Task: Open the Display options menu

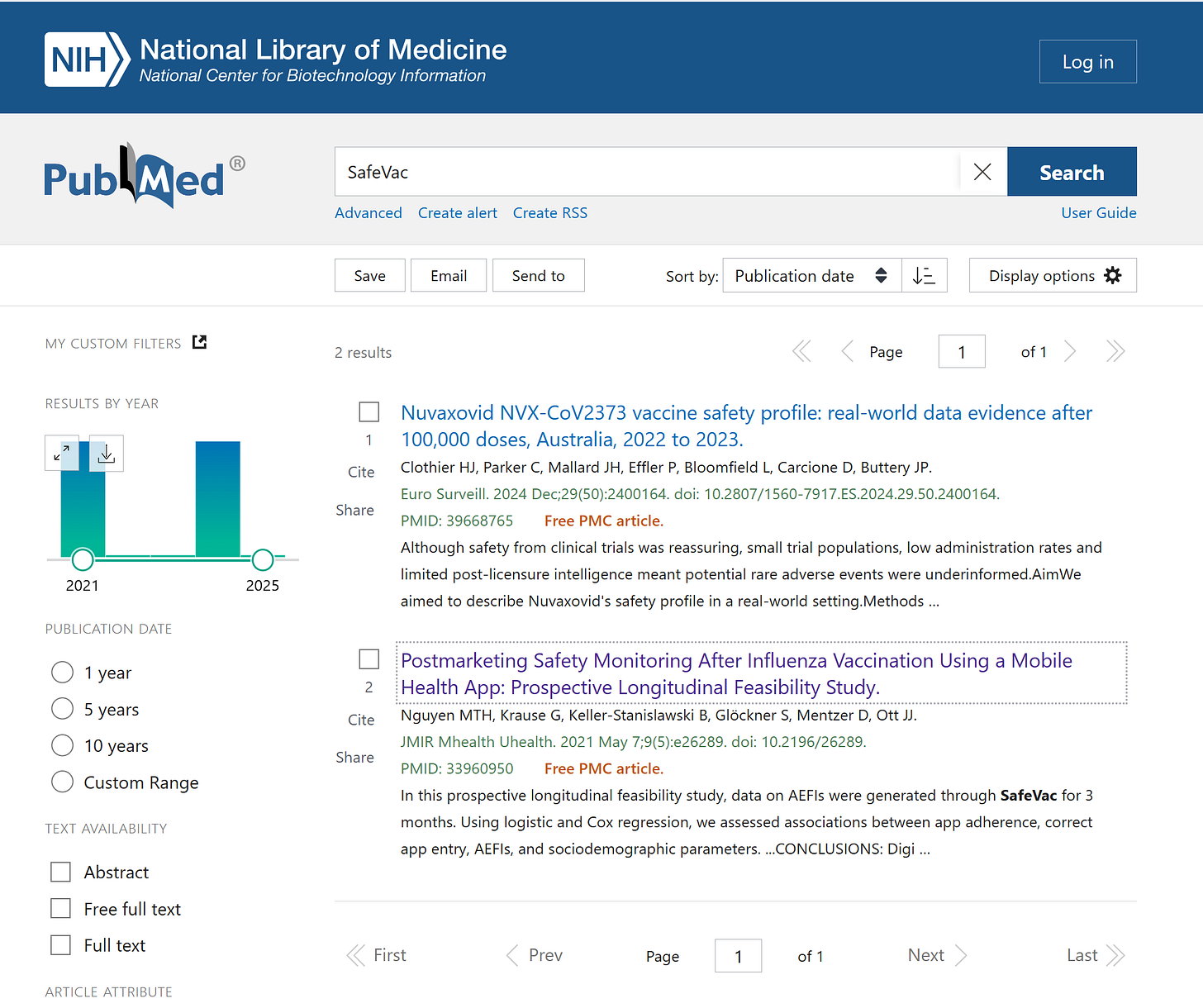Action: (x=1053, y=275)
